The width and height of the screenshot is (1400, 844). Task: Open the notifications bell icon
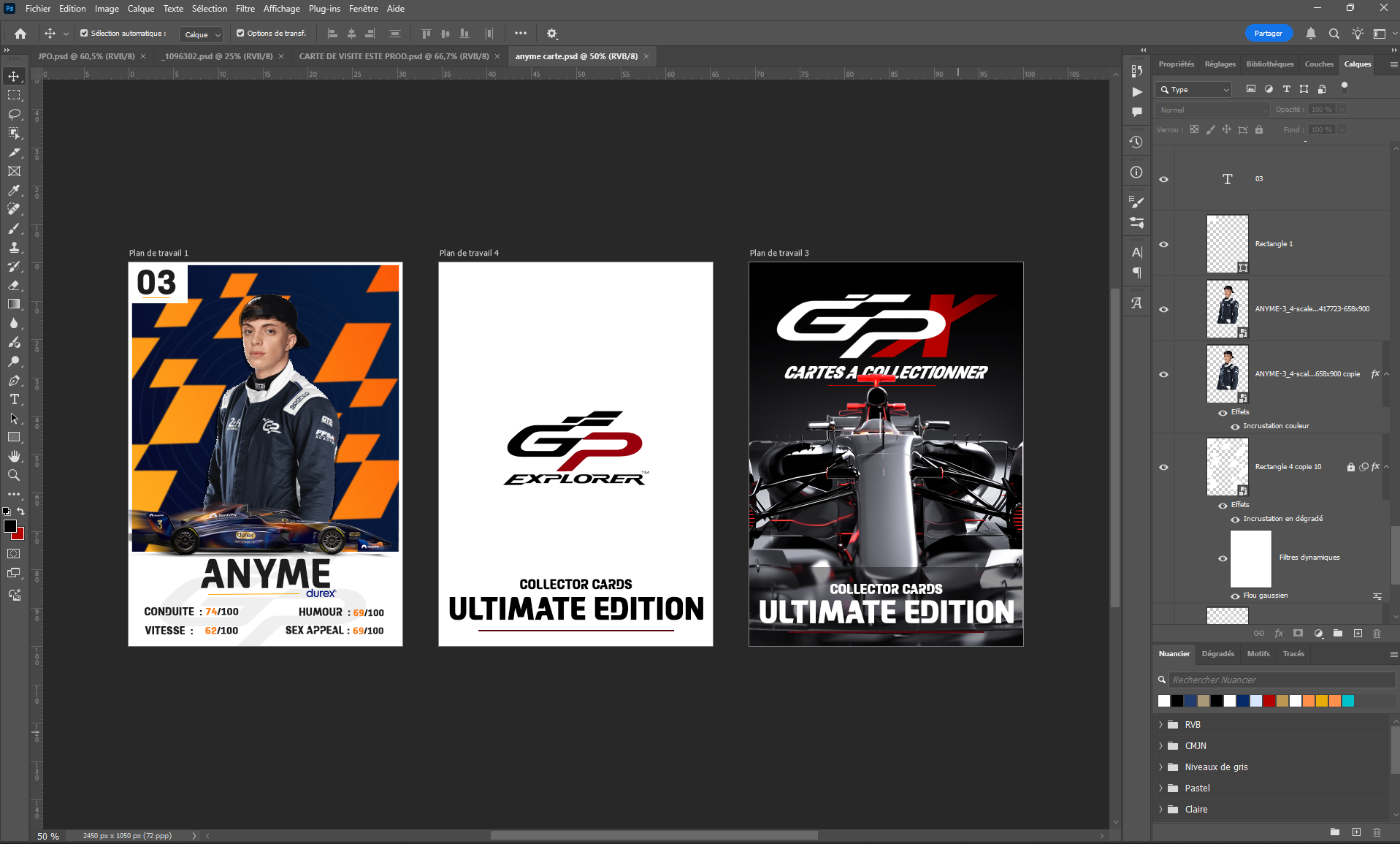[x=1311, y=34]
